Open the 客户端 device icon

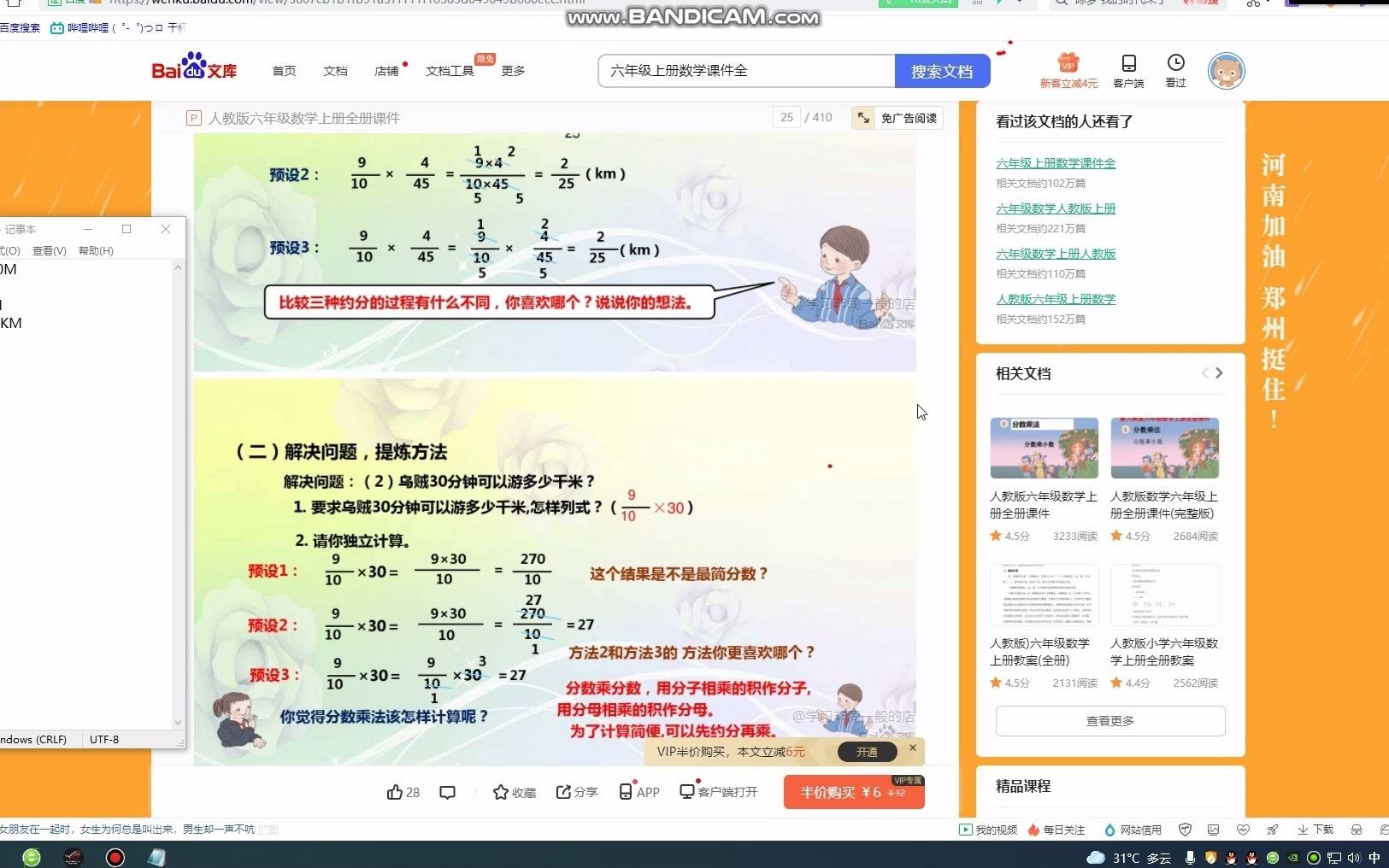pos(1128,70)
